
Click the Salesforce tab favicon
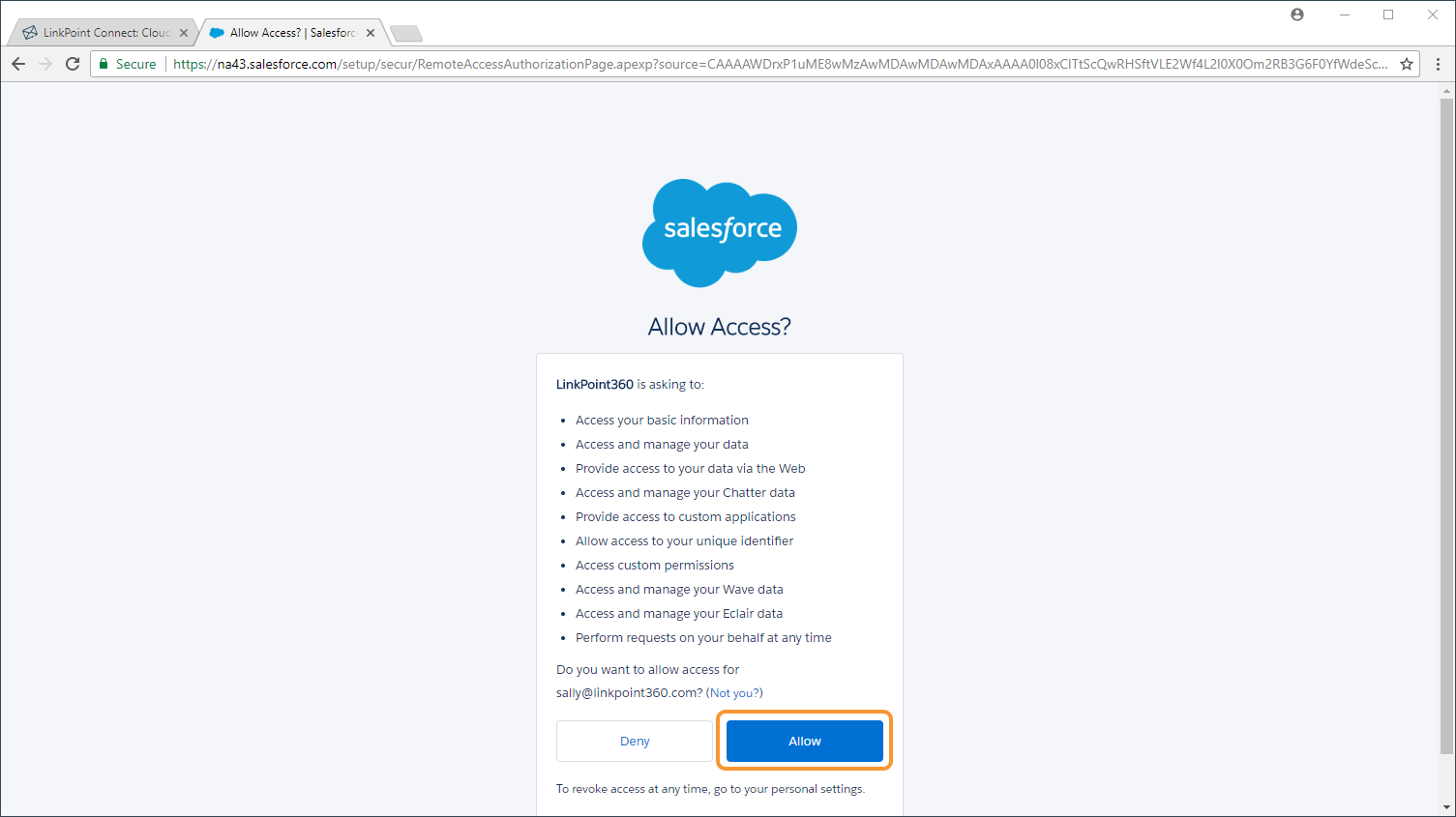[217, 32]
